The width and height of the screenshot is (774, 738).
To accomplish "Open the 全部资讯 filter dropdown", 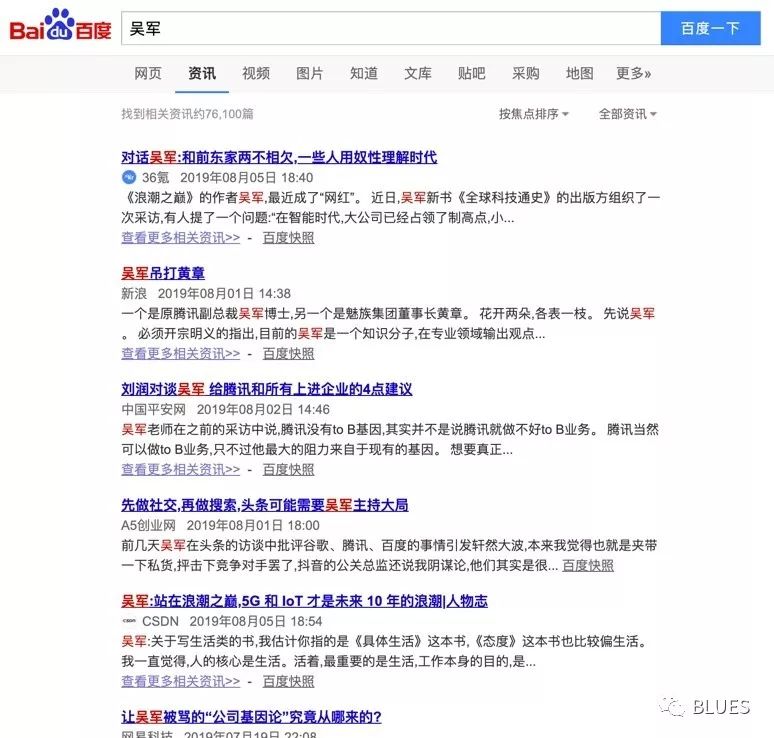I will coord(627,114).
